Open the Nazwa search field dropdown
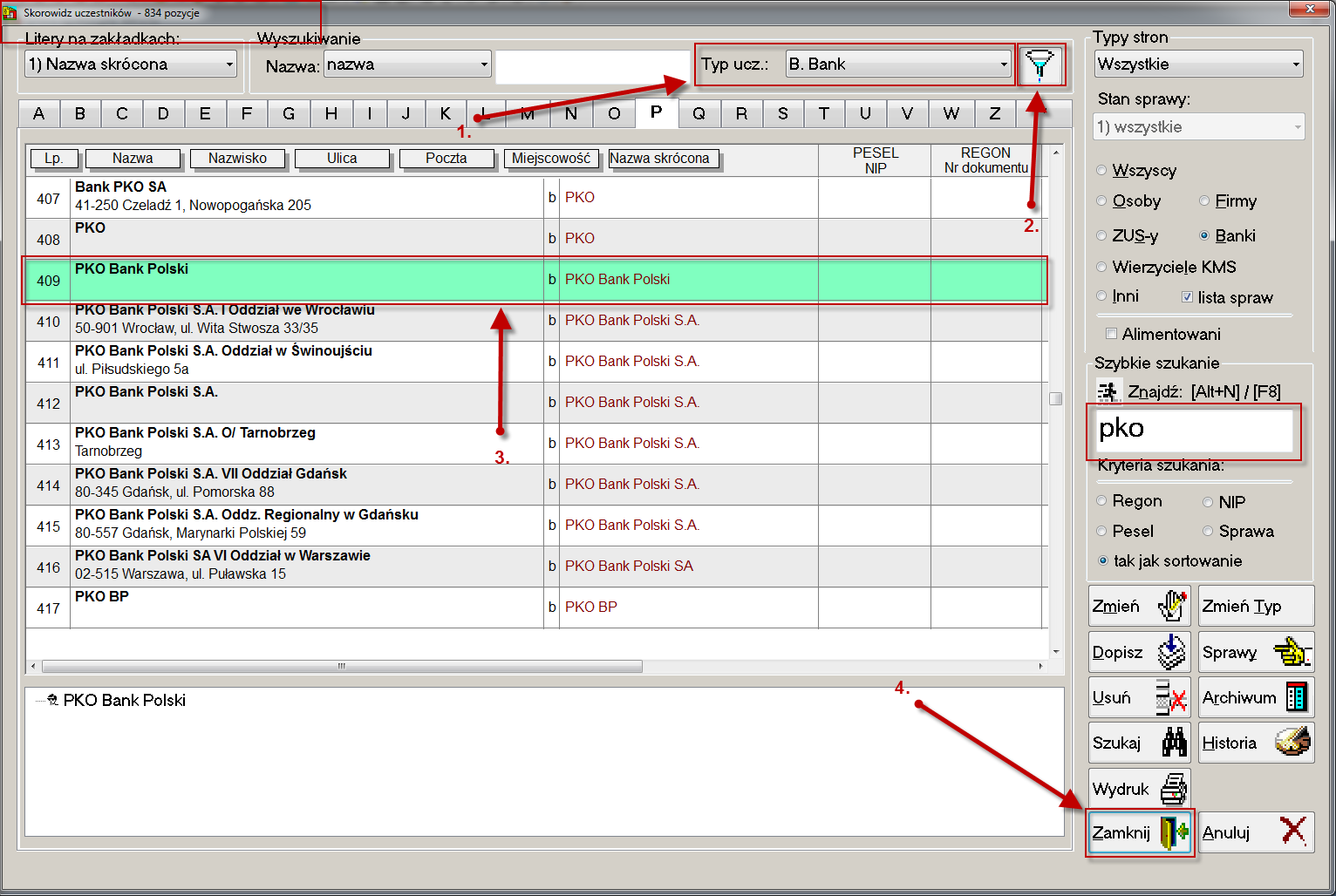 click(407, 64)
